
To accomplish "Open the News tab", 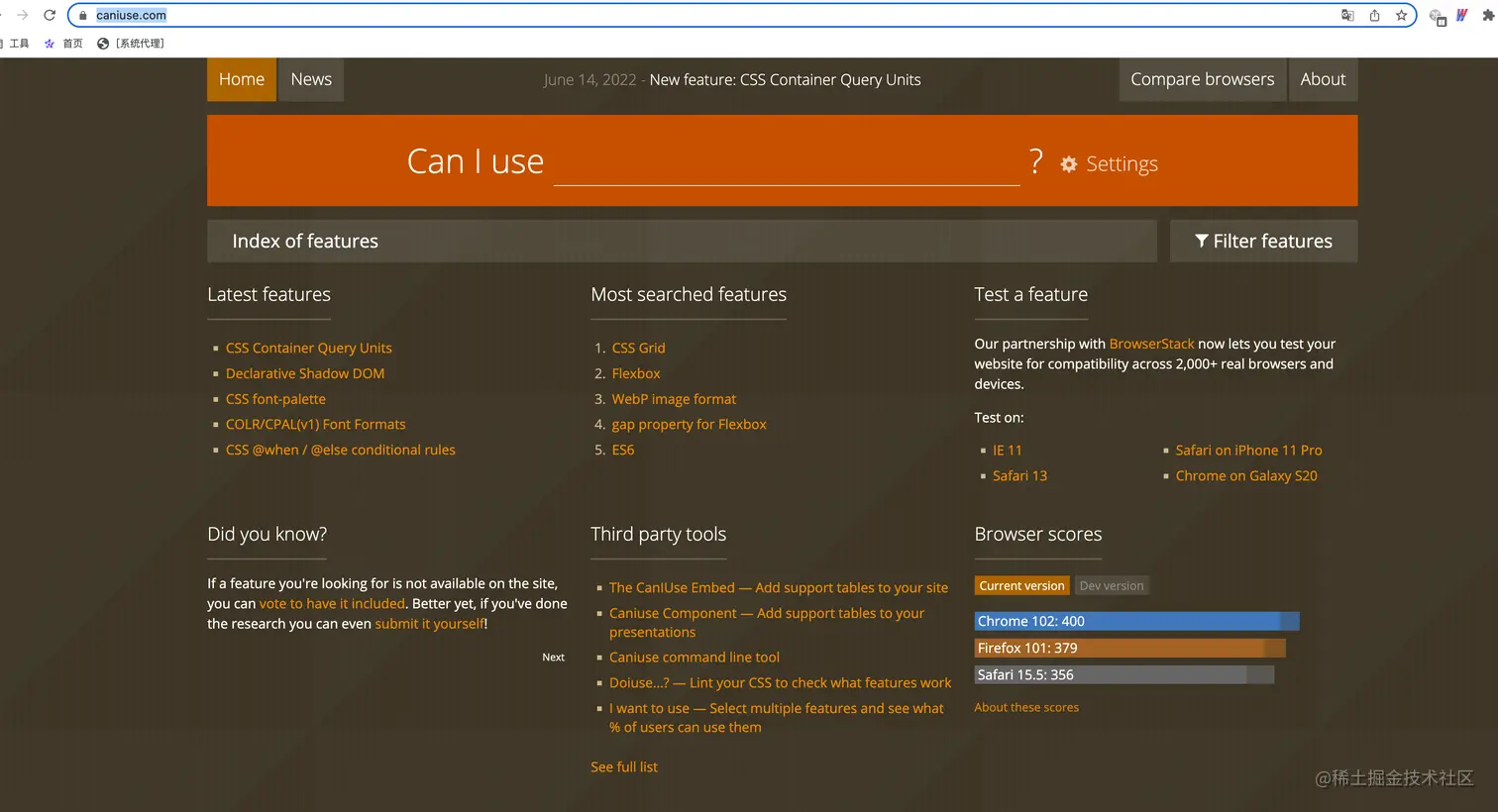I will point(311,79).
